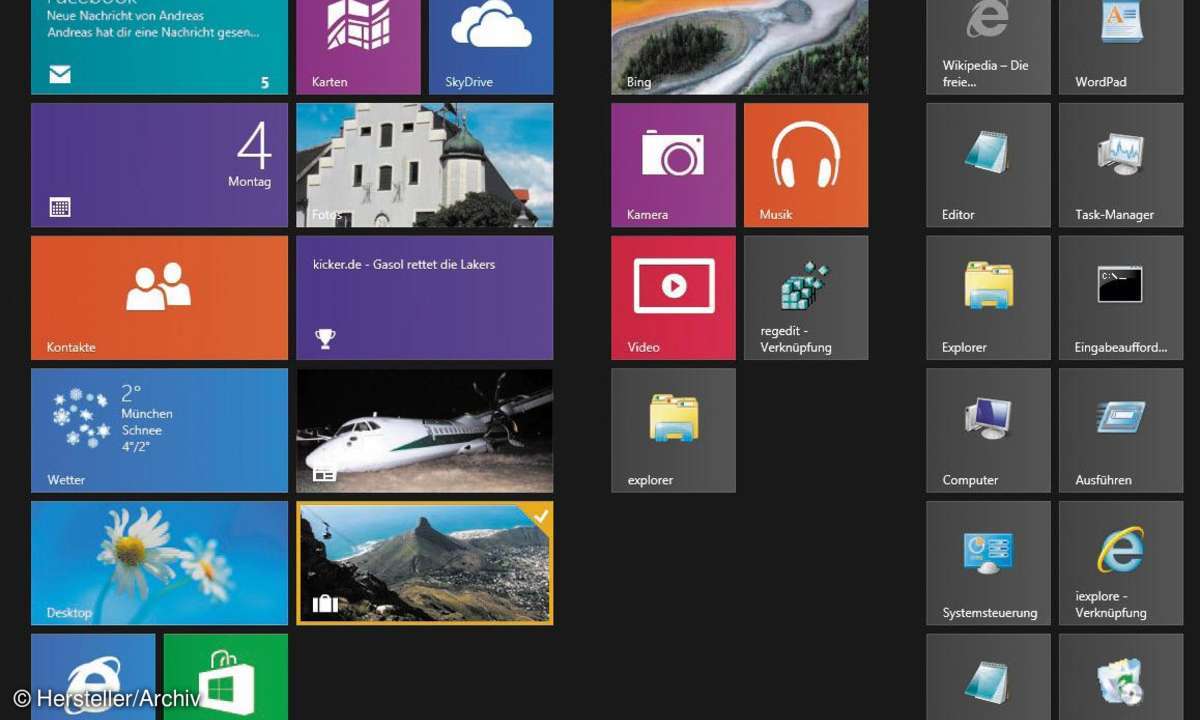Open kicker.de Gasol rettet die Lakers tile
This screenshot has width=1200, height=720.
[425, 298]
